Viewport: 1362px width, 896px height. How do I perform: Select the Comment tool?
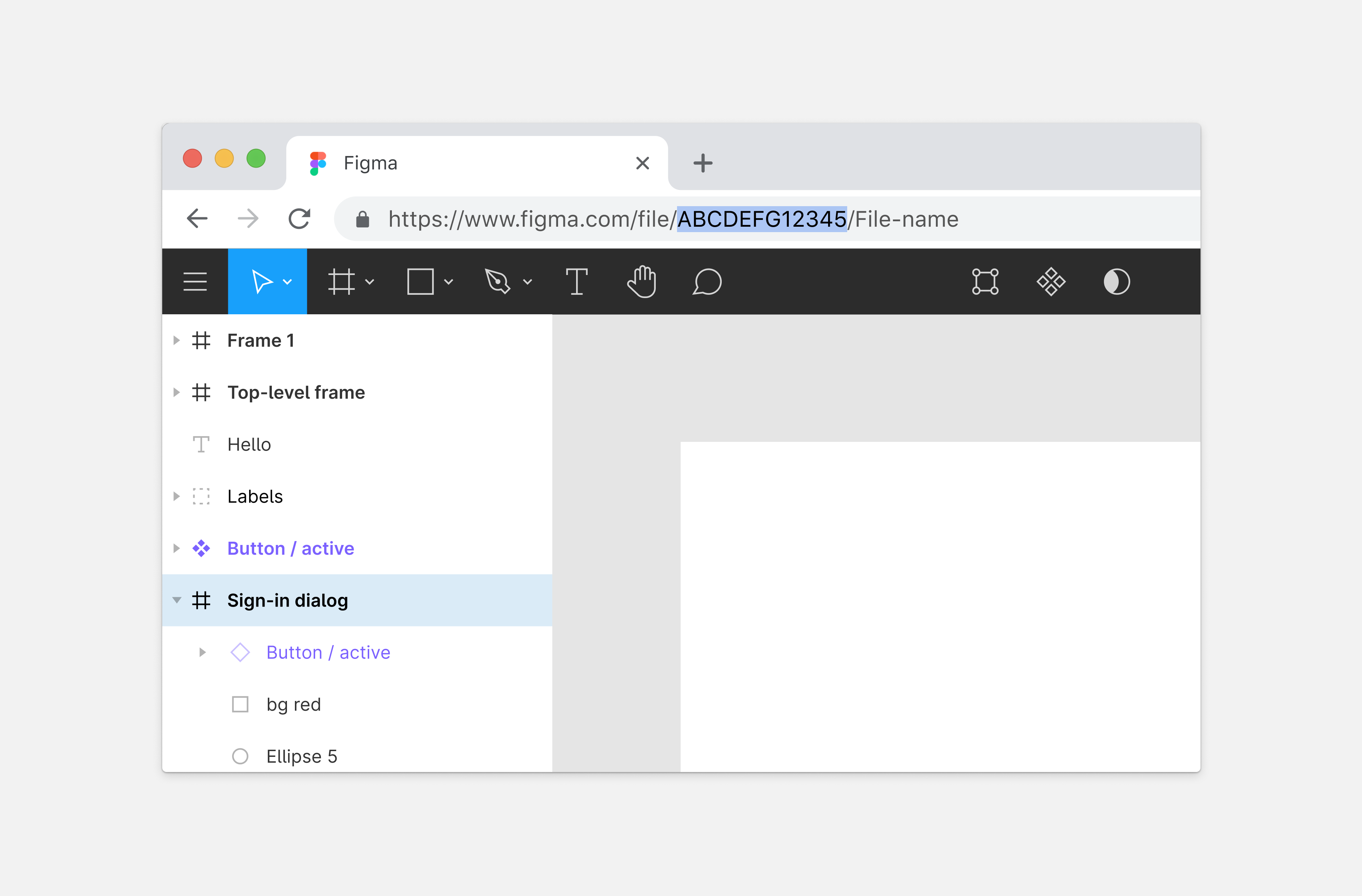point(707,281)
